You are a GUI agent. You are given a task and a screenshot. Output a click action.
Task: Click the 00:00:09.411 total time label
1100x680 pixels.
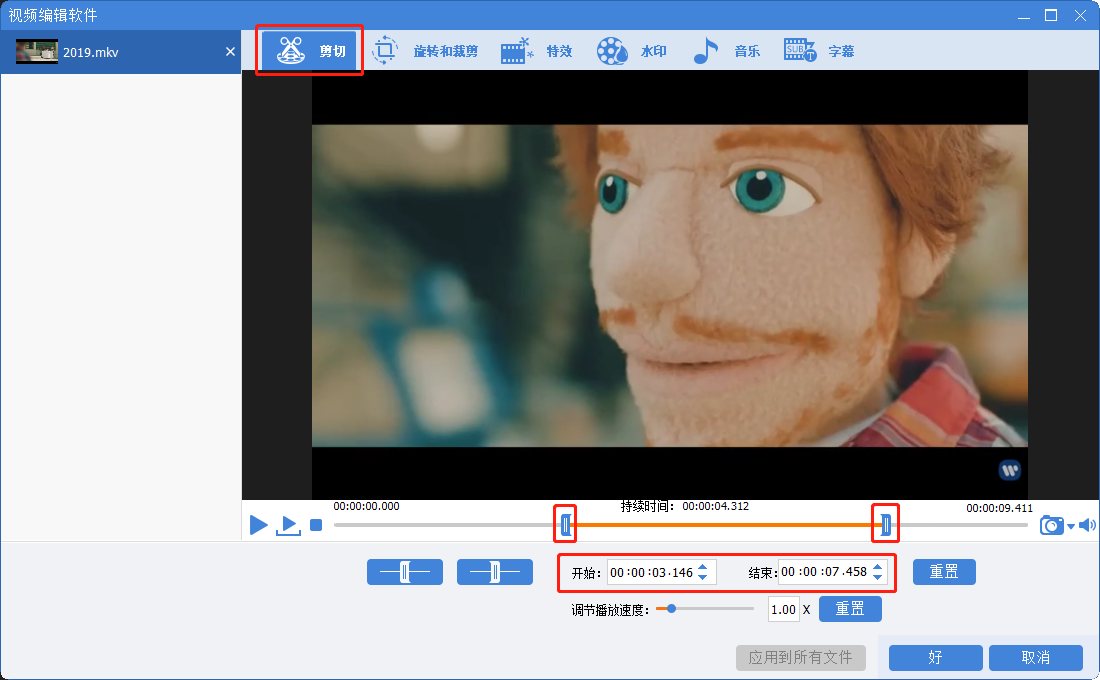1000,508
